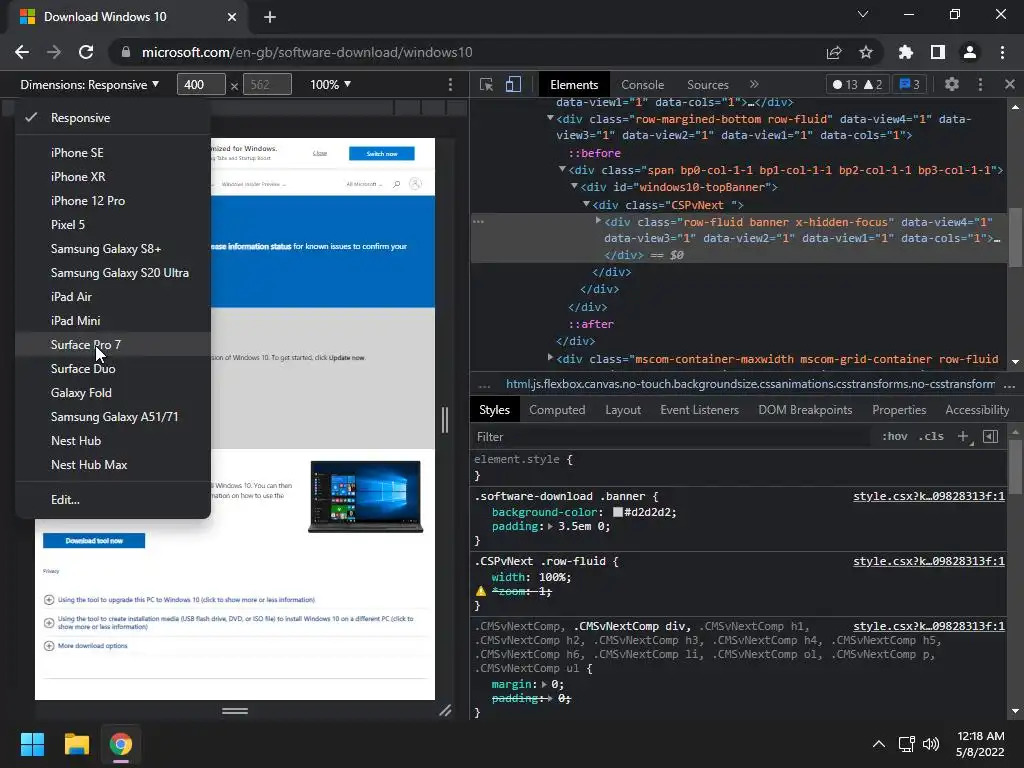Click the rotate dimensions separator icon

tap(234, 86)
